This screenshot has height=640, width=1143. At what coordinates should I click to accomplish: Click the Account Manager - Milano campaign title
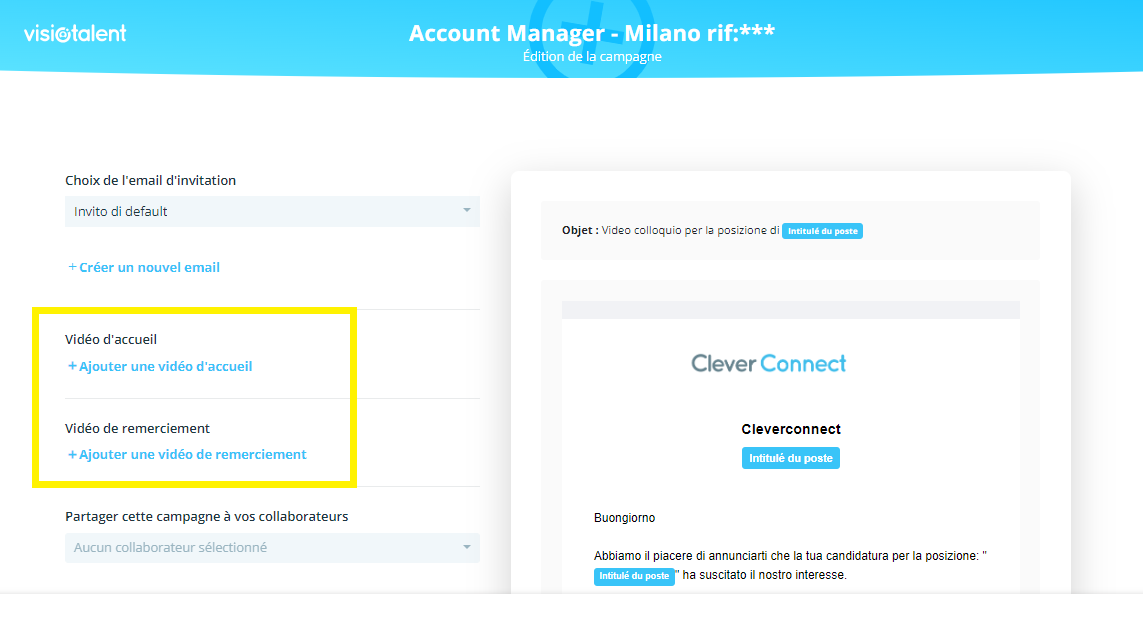click(x=591, y=33)
